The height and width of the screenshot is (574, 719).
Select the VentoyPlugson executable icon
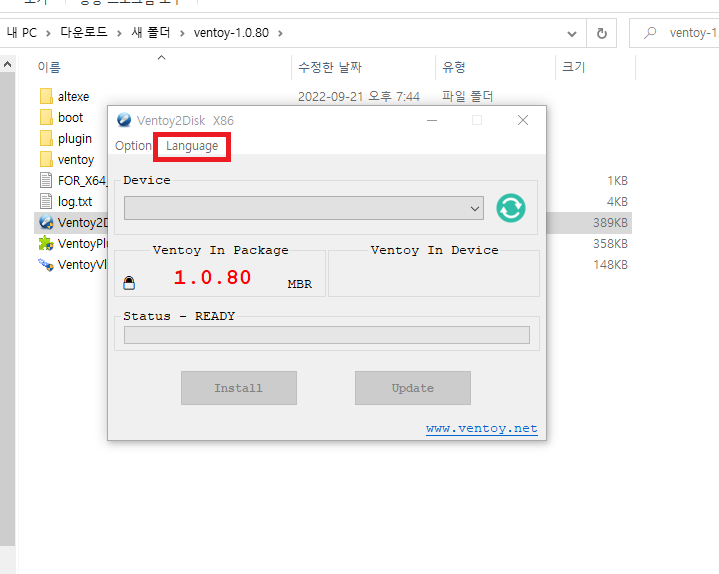coord(46,243)
